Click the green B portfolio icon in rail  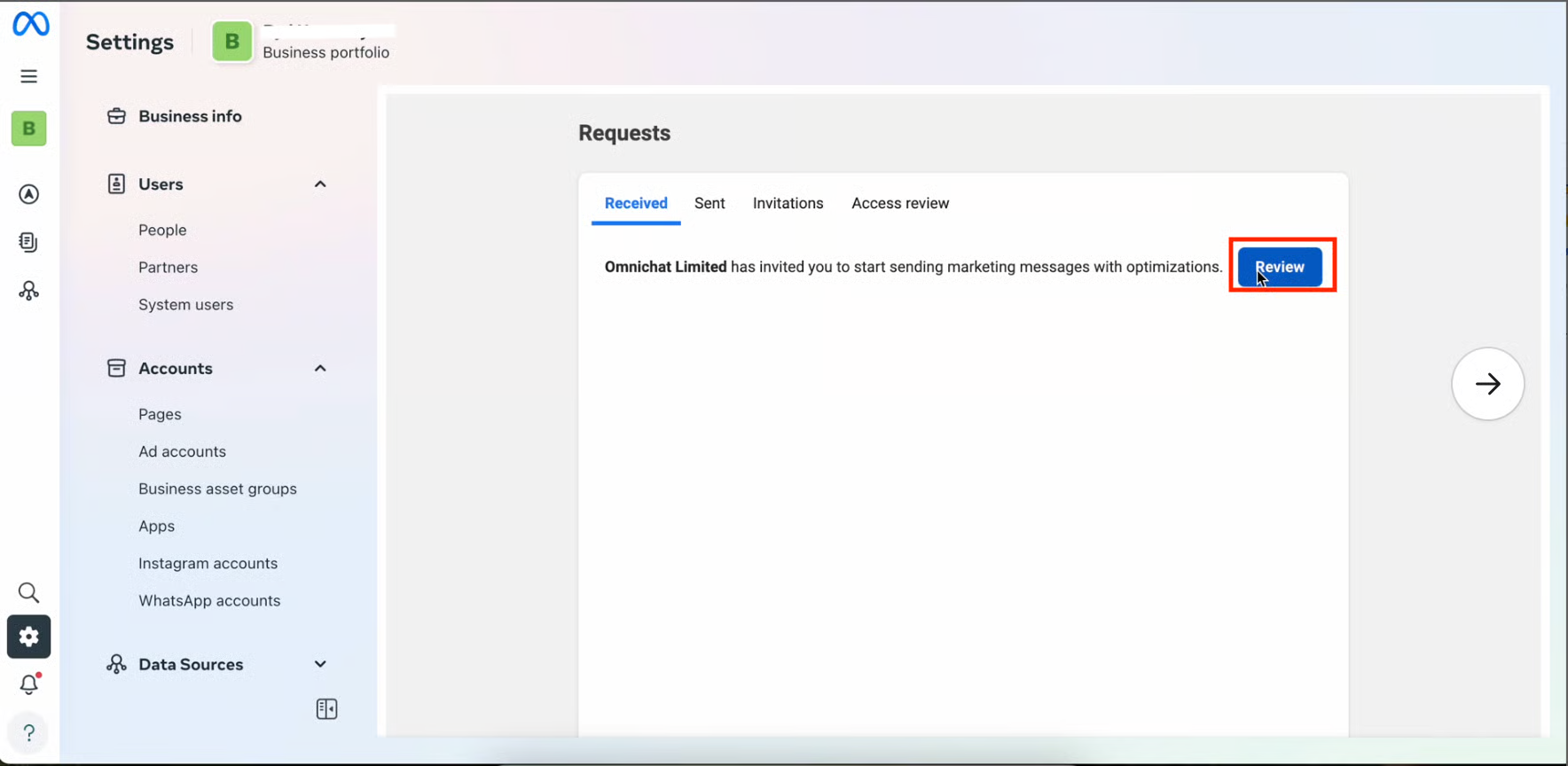[29, 129]
